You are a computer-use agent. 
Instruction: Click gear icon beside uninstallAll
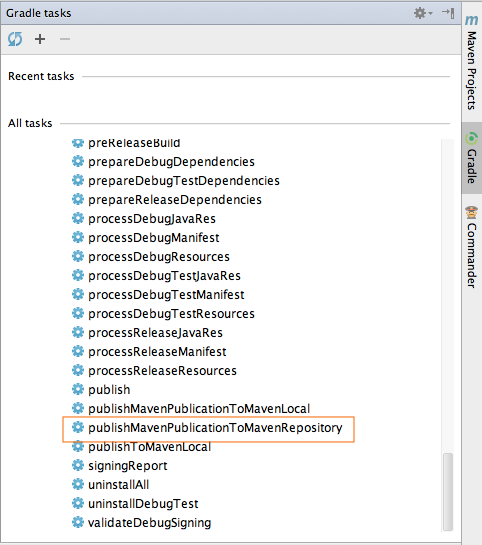[78, 484]
